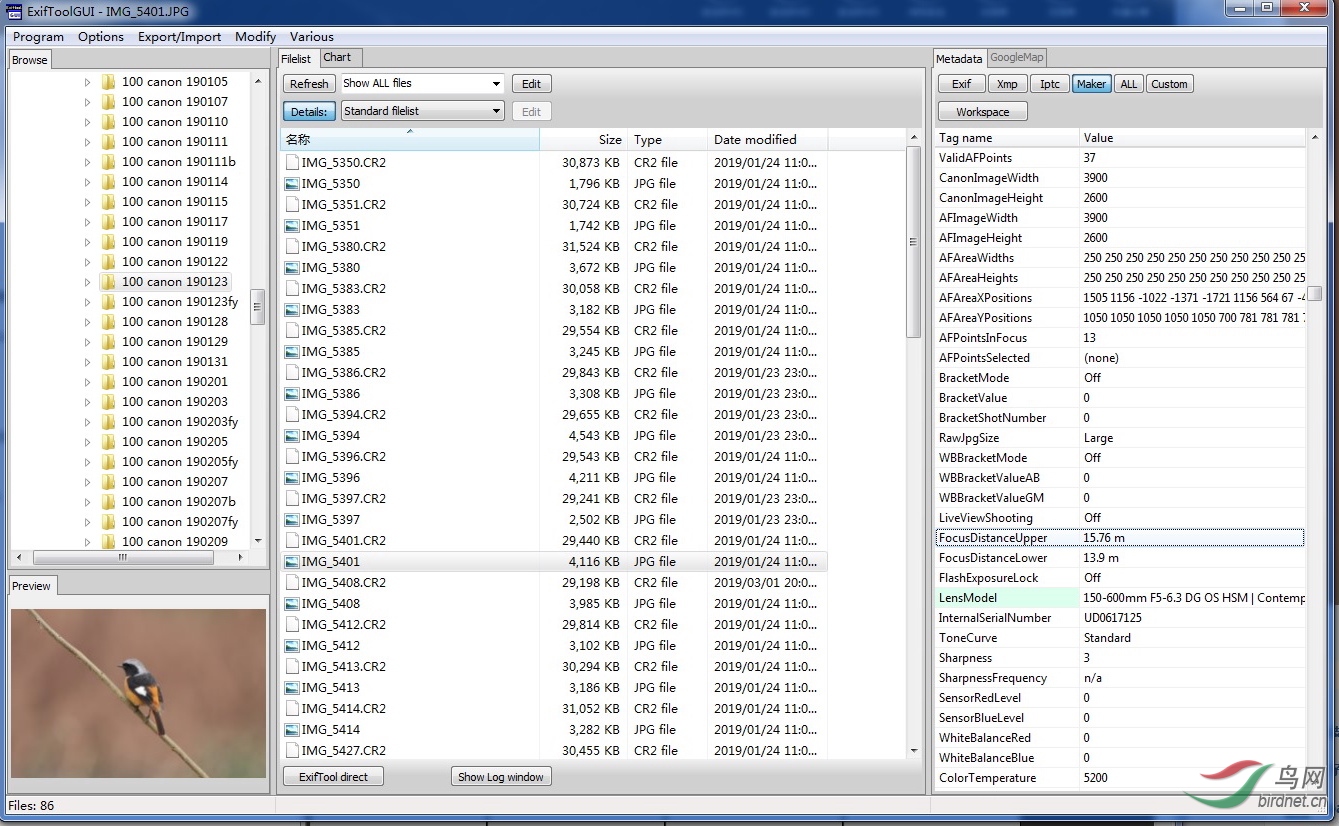Toggle the Exif metadata filter button
This screenshot has width=1339, height=826.
961,84
